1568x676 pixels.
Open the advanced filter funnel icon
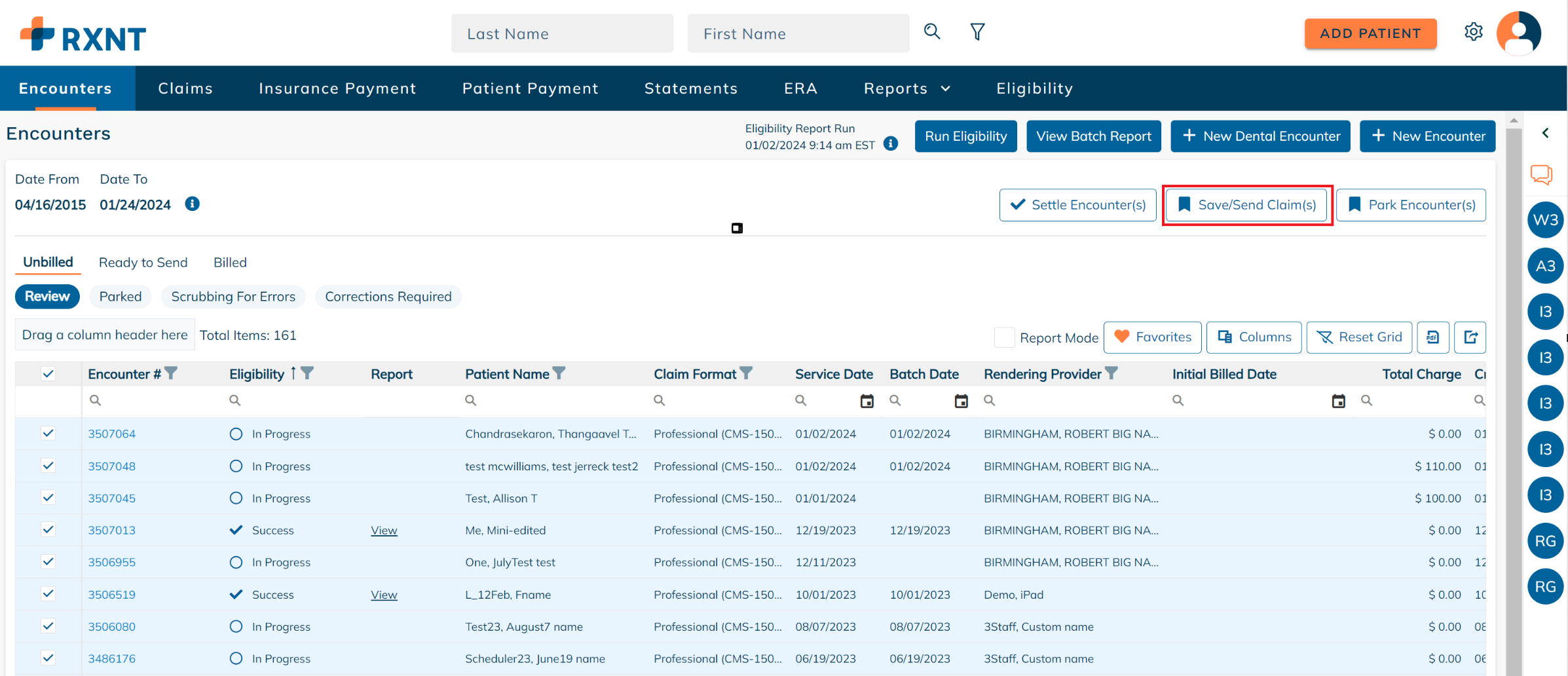977,31
